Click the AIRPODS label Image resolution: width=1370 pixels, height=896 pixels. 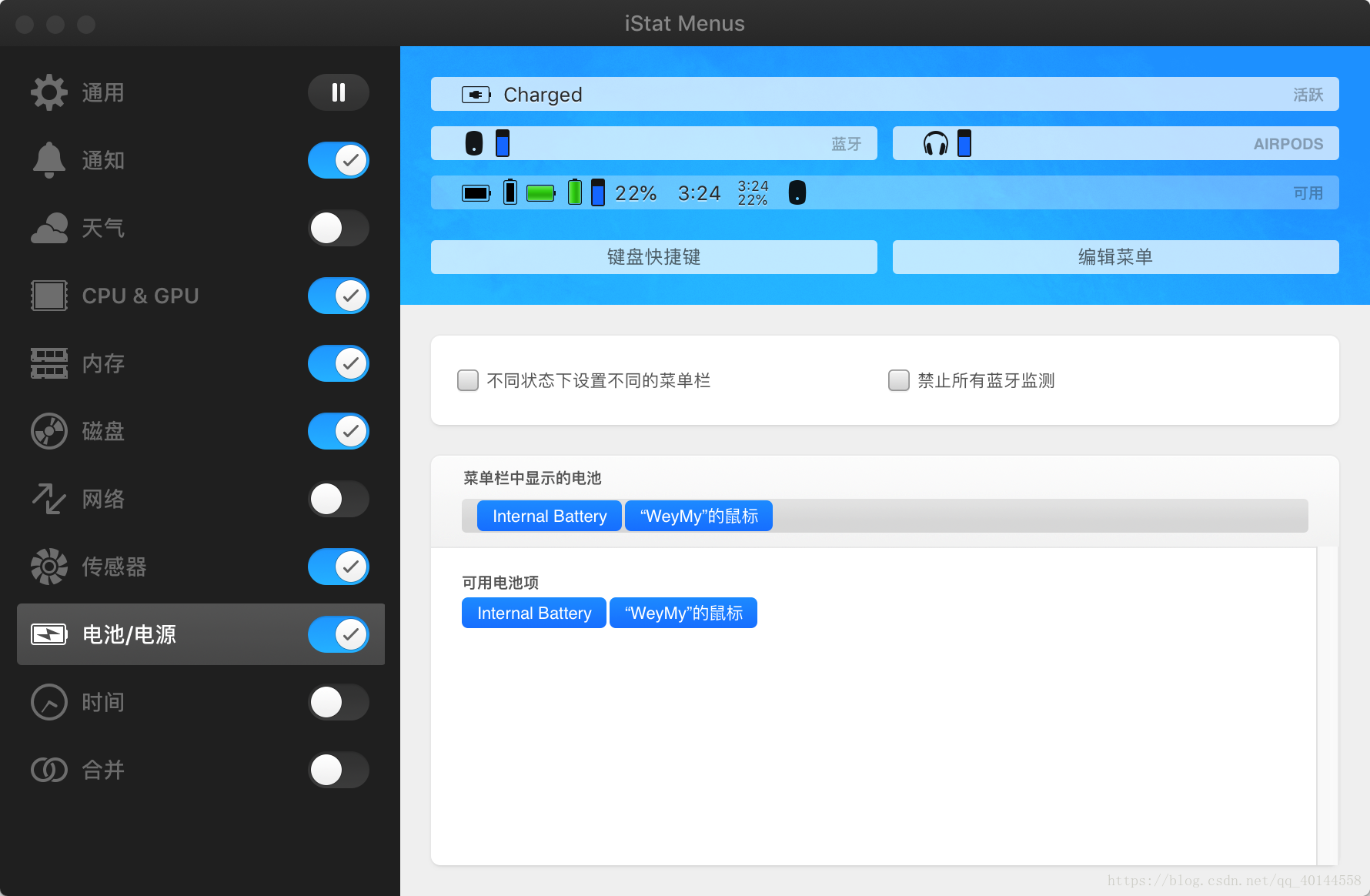point(1288,144)
